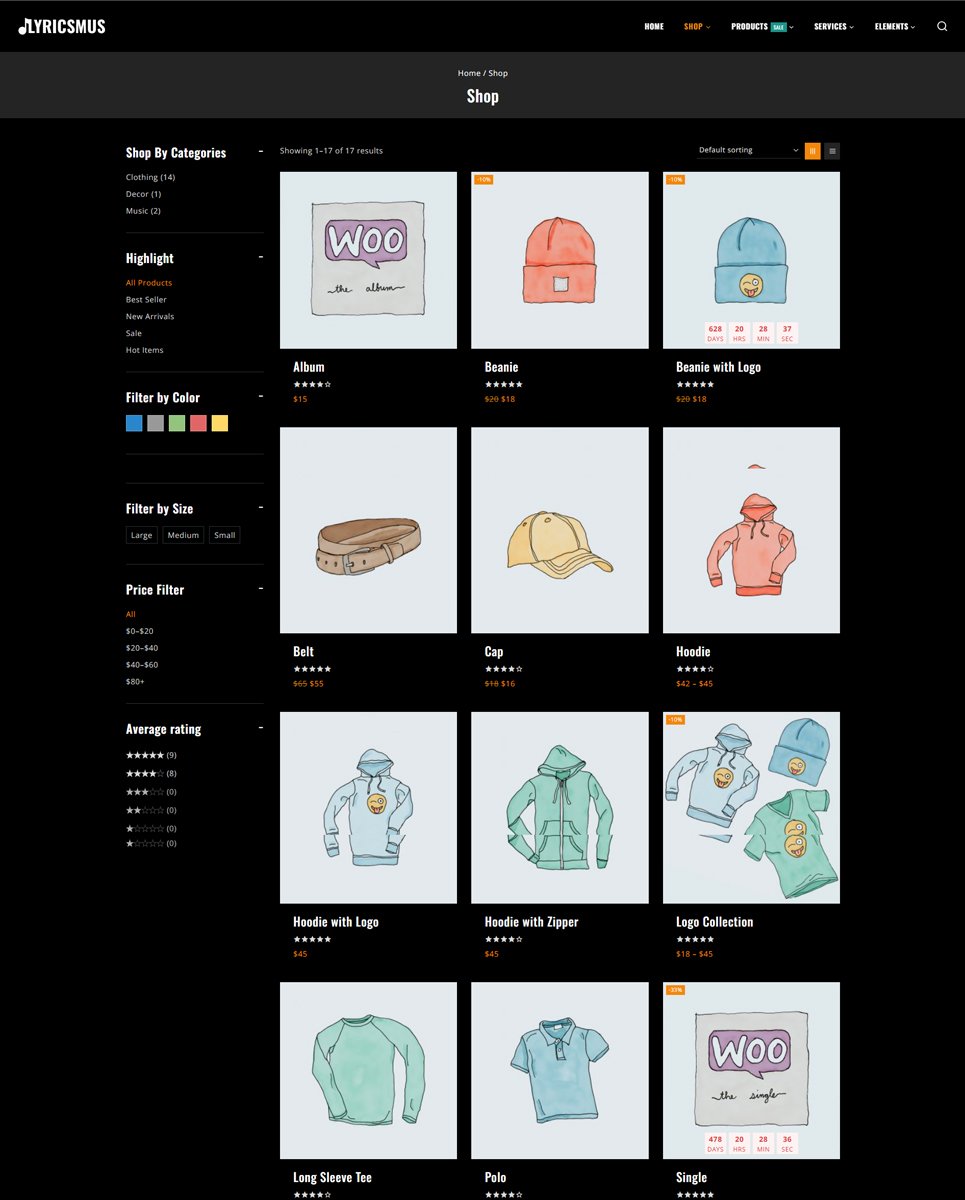
Task: Select the Medium size filter
Action: click(183, 535)
